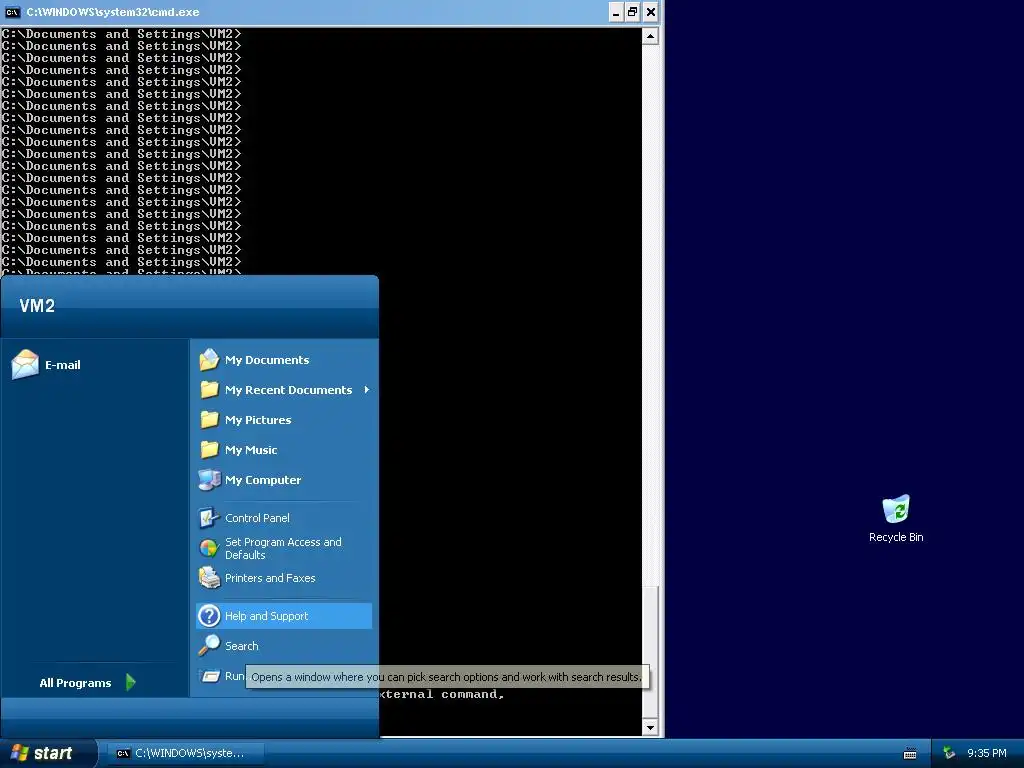Viewport: 1024px width, 768px height.
Task: Click the Set Program Access and Defaults icon
Action: 209,548
